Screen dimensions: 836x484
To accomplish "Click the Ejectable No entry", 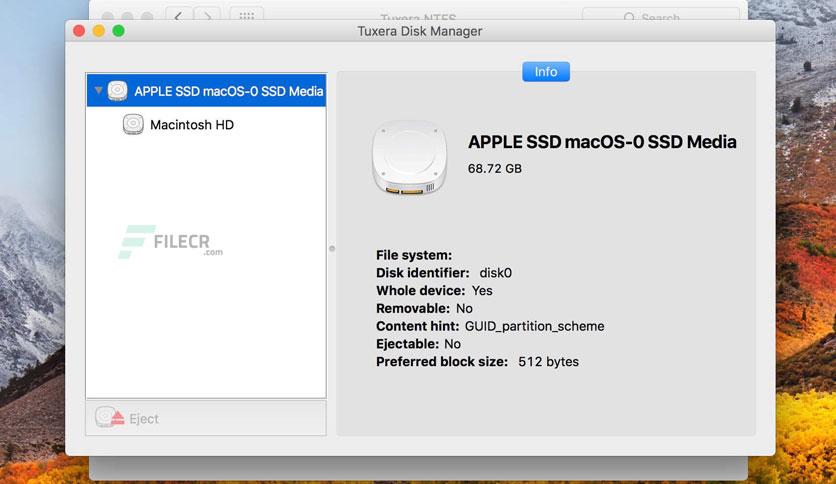I will click(x=418, y=344).
